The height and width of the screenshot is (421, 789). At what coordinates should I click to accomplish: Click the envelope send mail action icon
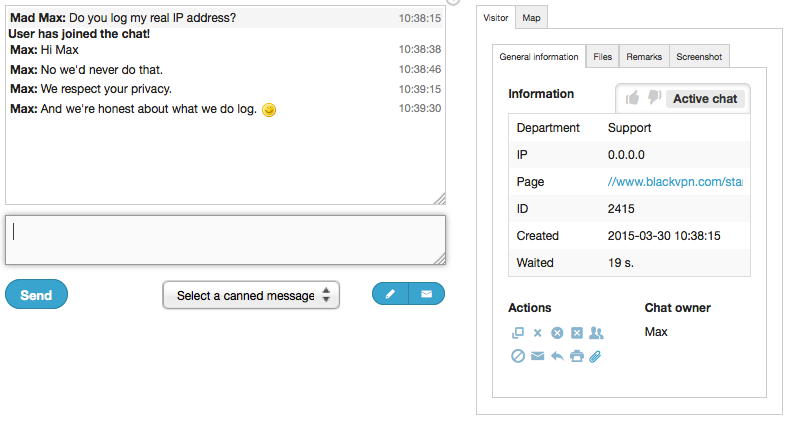538,356
